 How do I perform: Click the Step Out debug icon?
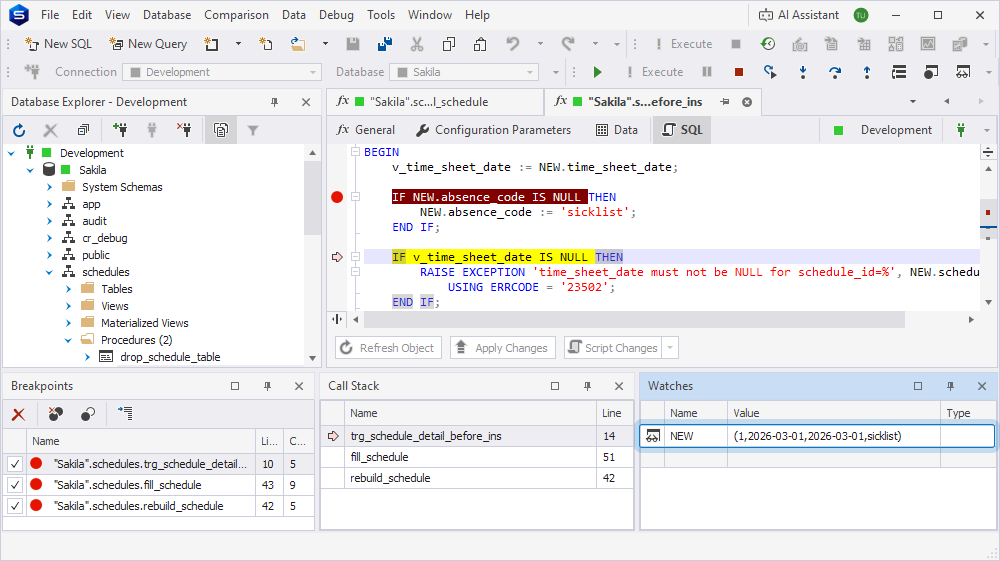click(x=867, y=72)
